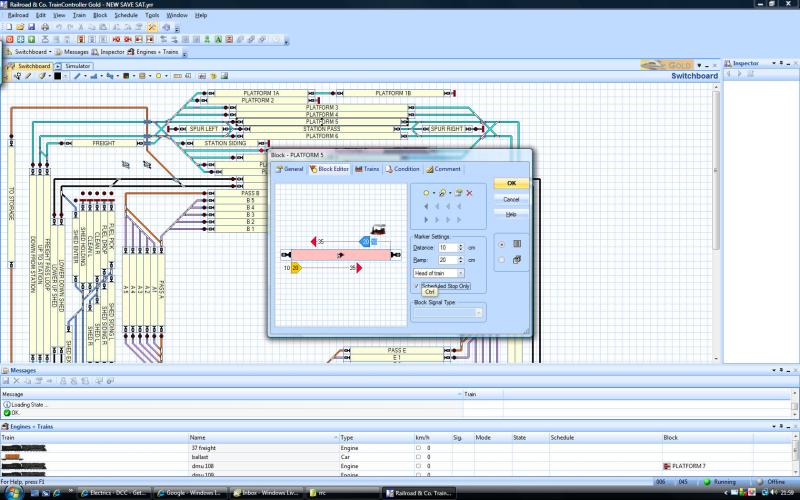This screenshot has height=500, width=800.
Task: Select the lower radio button in dialog
Action: click(501, 260)
